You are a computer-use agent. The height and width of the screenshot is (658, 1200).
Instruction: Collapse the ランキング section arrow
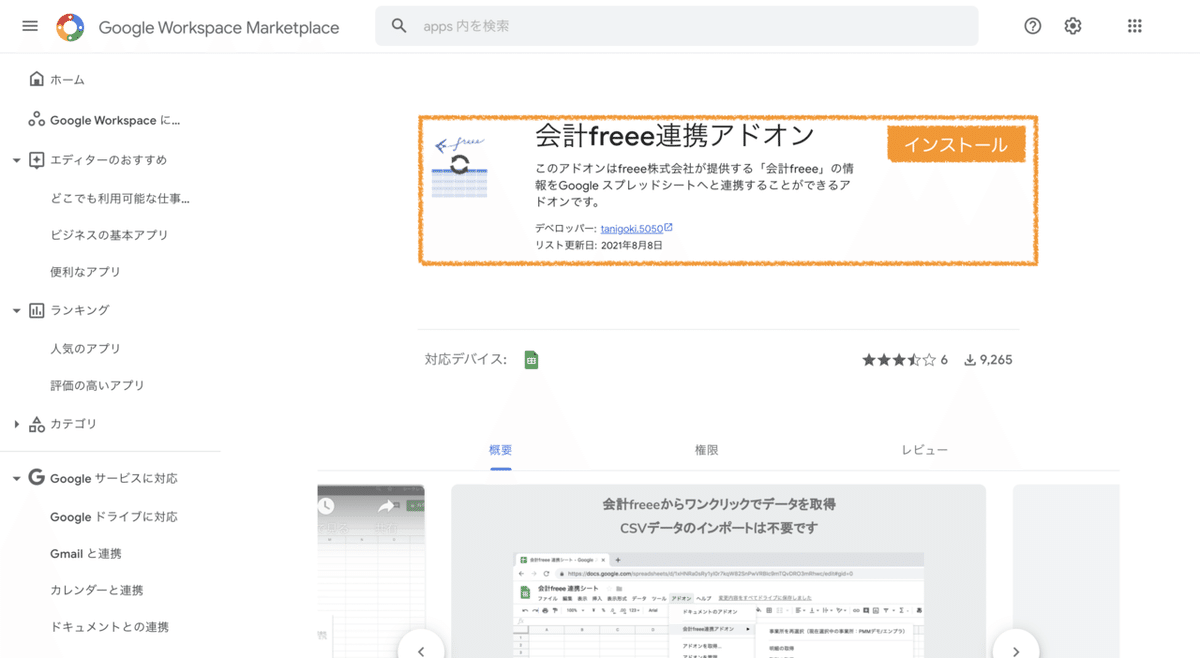click(x=16, y=311)
